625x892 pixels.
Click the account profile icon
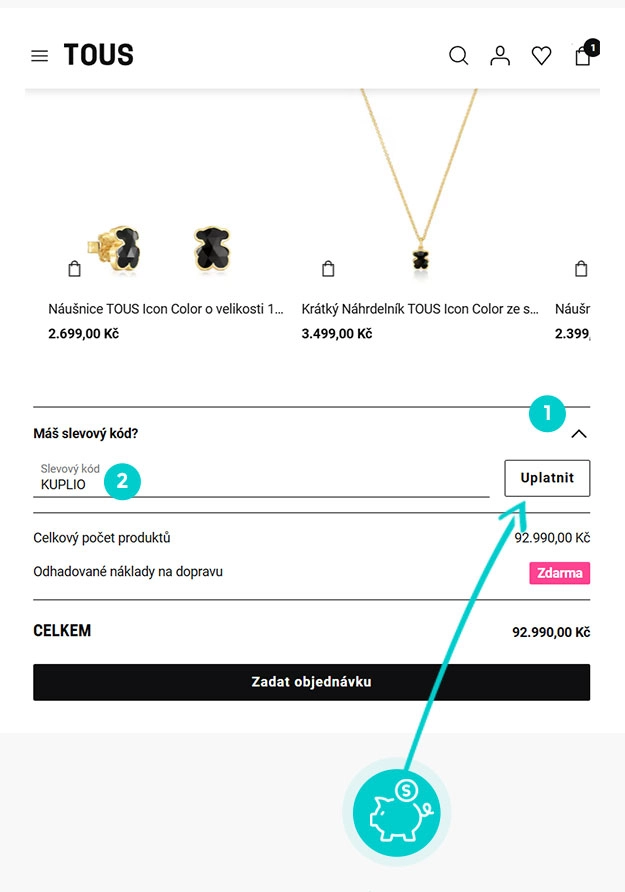500,56
